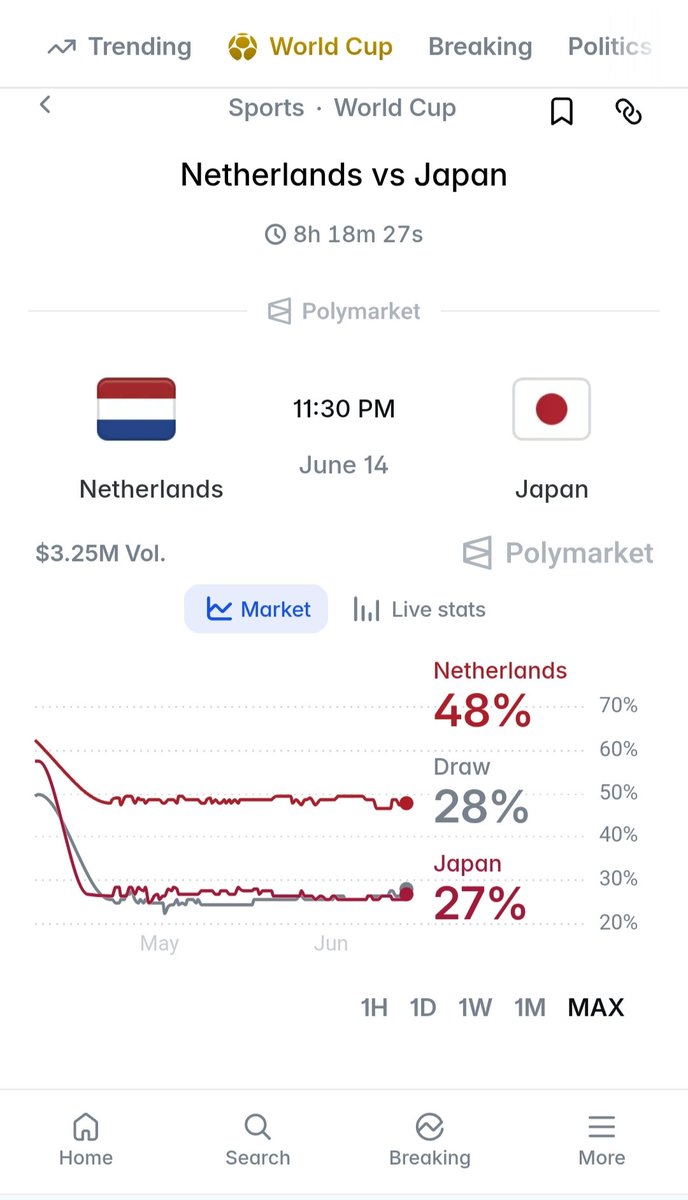This screenshot has height=1200, width=688.
Task: Select the 1W chart range
Action: click(475, 1007)
